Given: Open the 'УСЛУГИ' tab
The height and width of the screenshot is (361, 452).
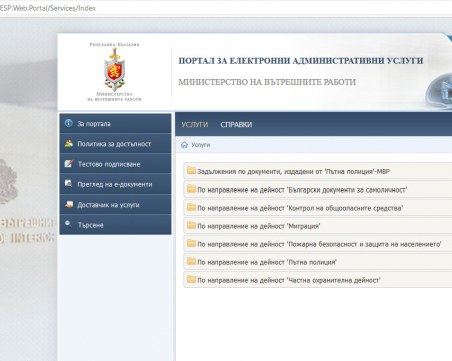Looking at the screenshot, I should (x=195, y=124).
